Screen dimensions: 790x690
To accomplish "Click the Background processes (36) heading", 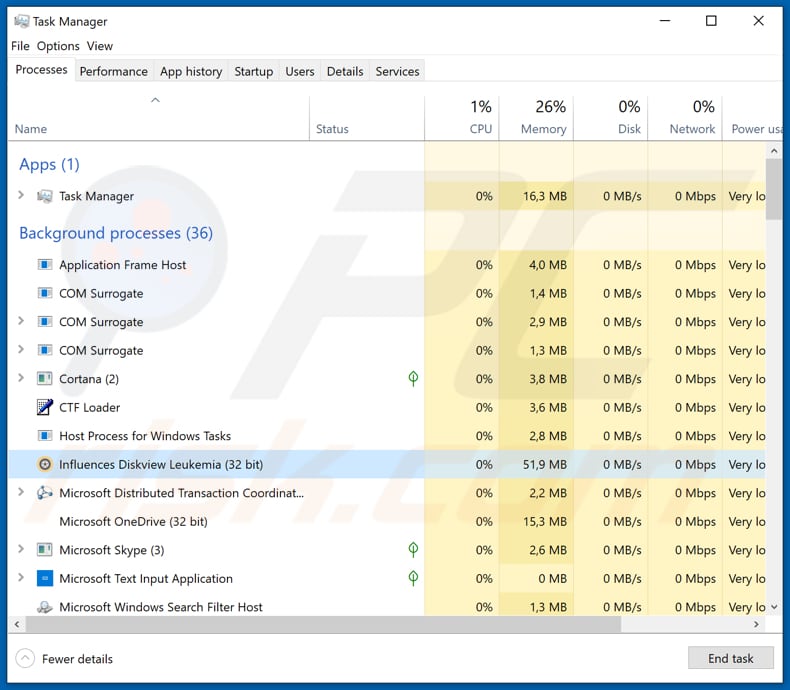I will 116,233.
